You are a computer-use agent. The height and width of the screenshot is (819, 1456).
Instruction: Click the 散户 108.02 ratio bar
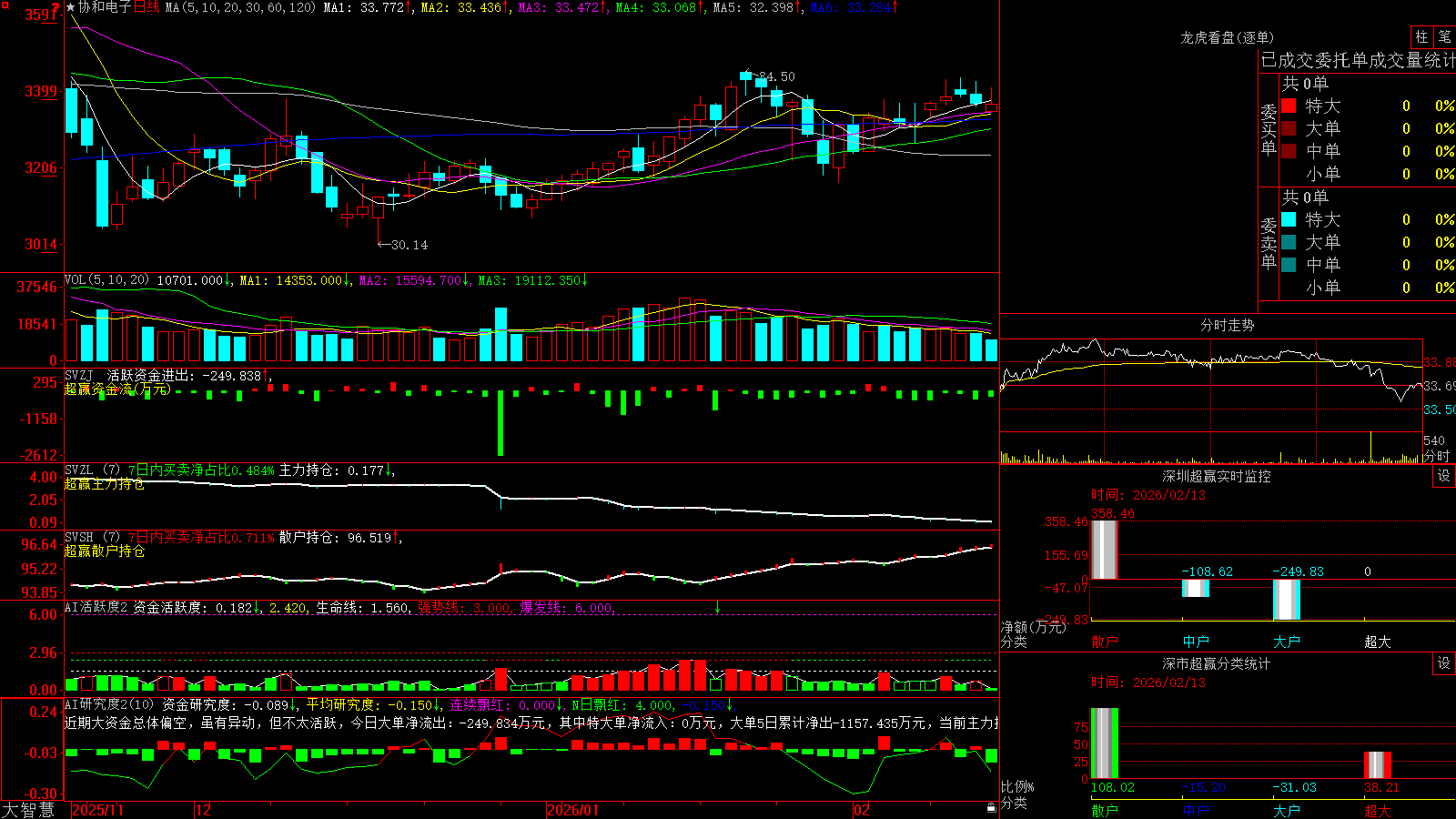(1104, 743)
